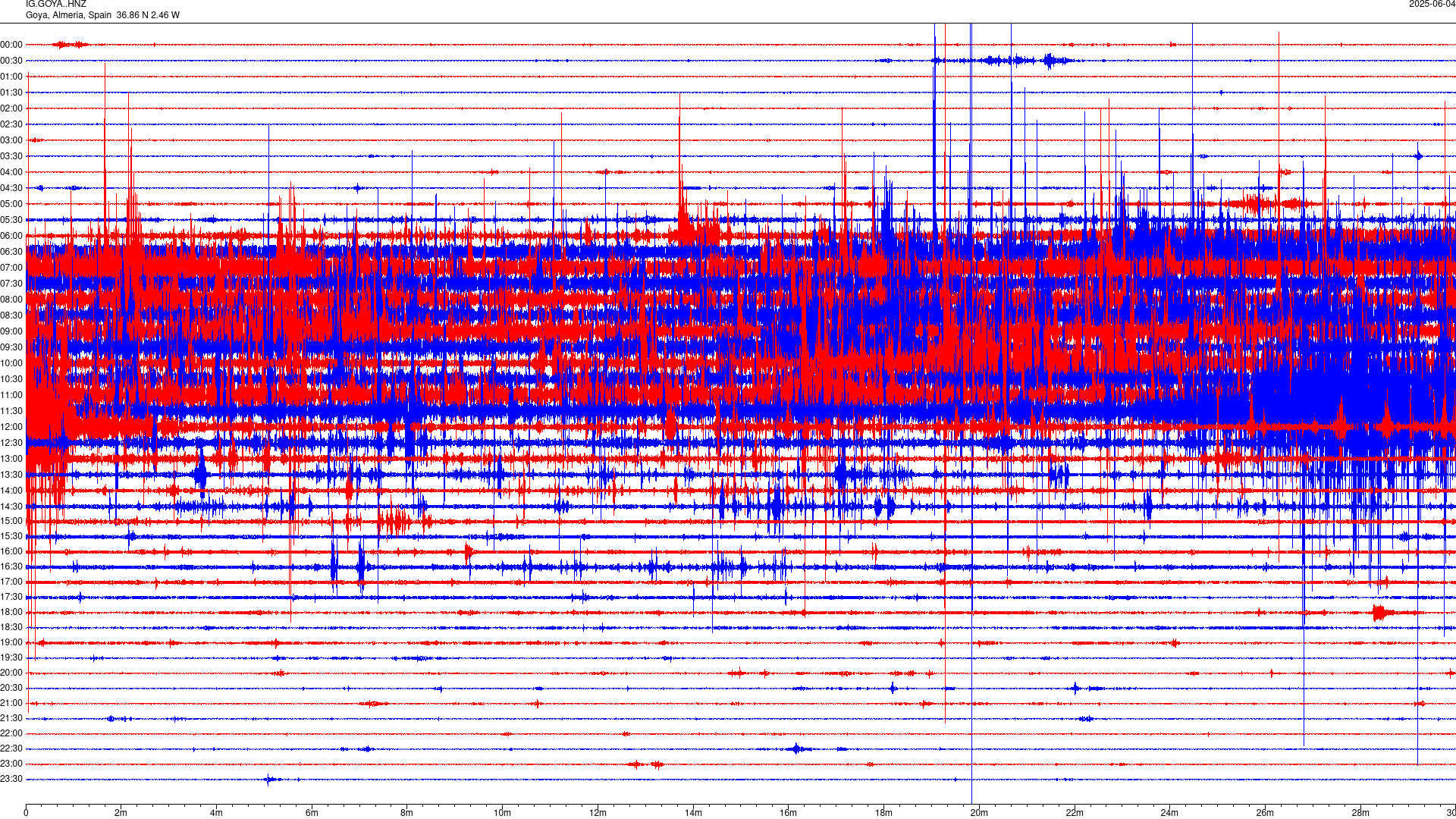This screenshot has width=1456, height=819.
Task: Click the 6m mark on the time axis
Action: [x=312, y=813]
